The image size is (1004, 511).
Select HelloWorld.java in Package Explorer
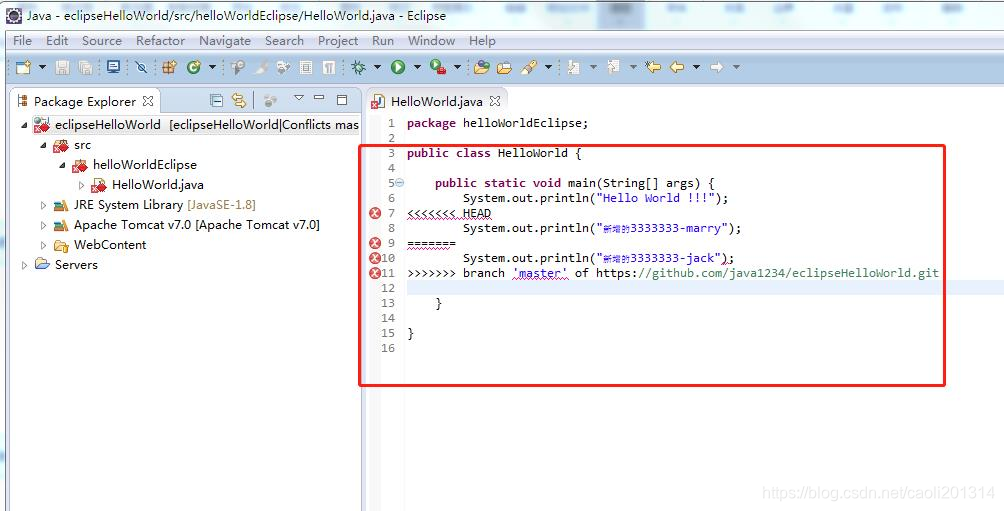[158, 185]
